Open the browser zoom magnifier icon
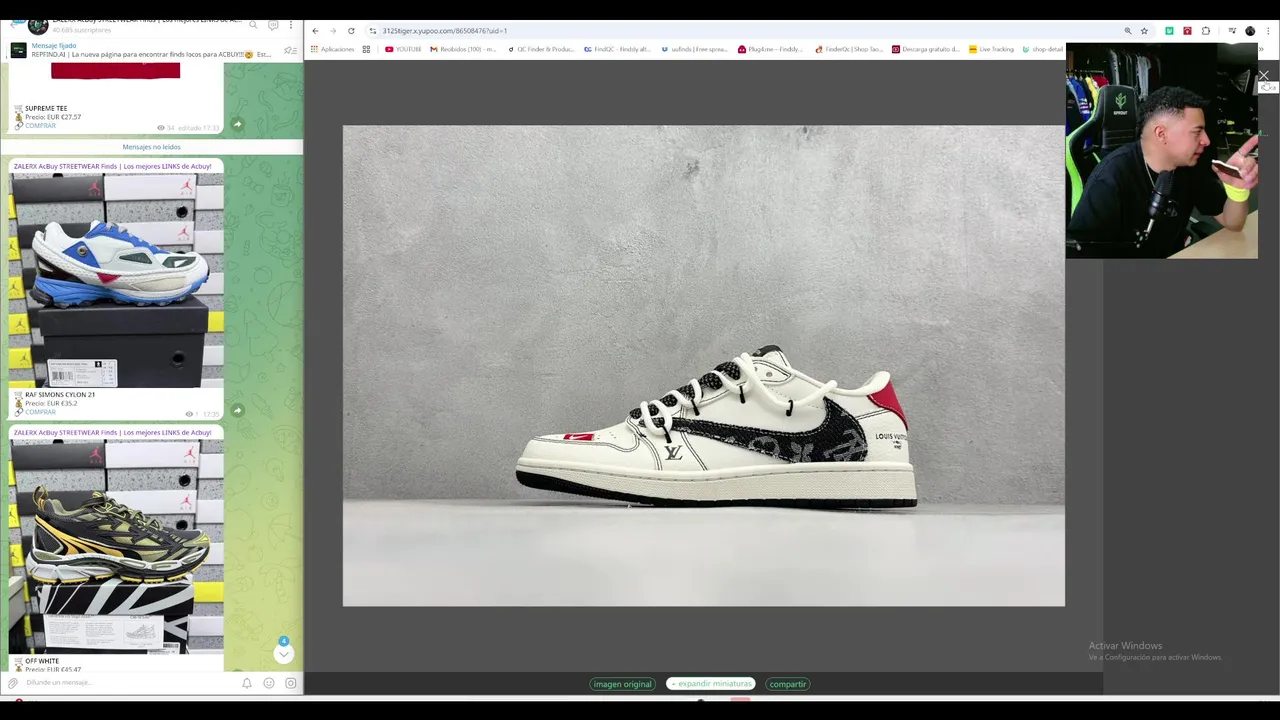This screenshot has width=1280, height=720. click(x=1128, y=31)
